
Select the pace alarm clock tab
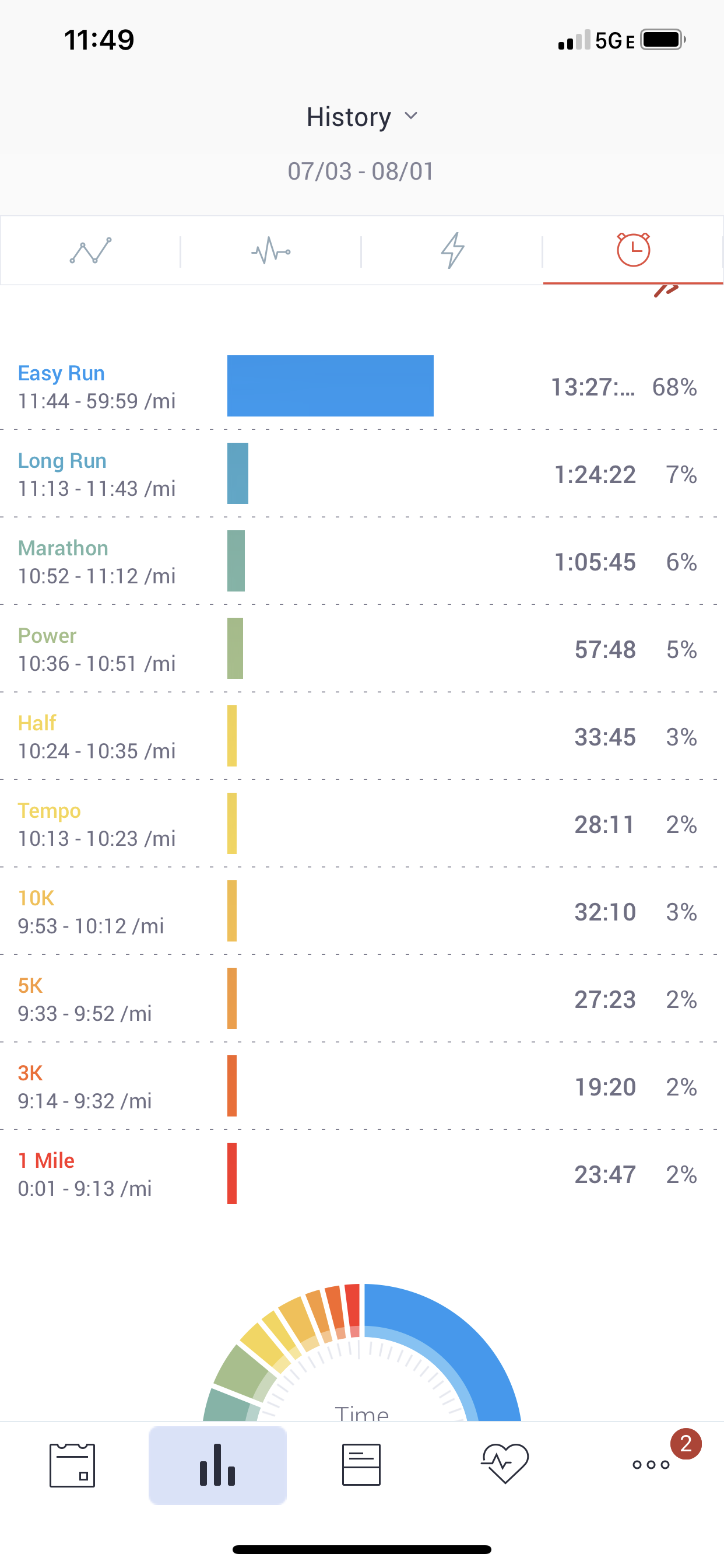(632, 250)
